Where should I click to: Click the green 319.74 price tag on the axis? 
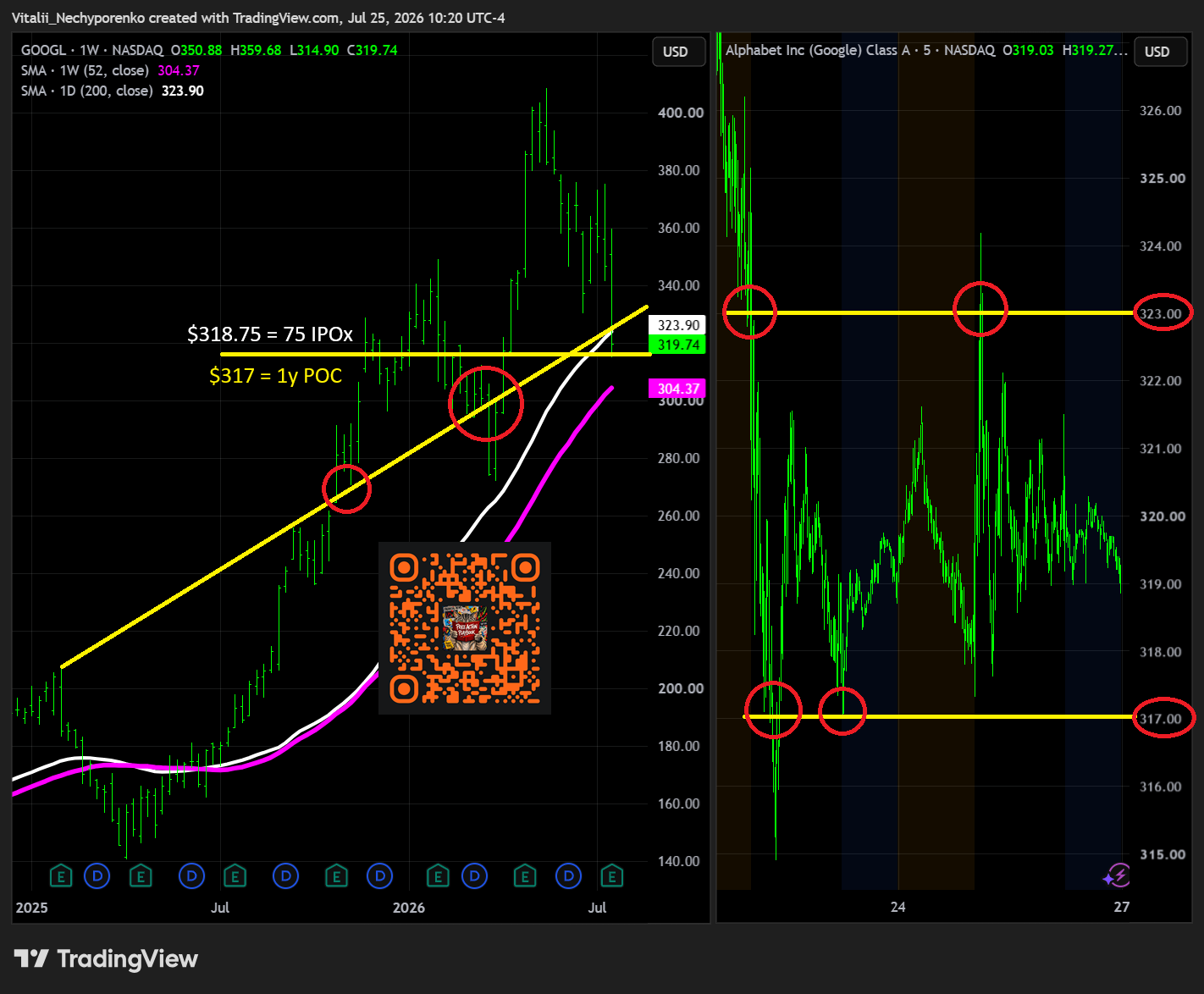(x=678, y=345)
